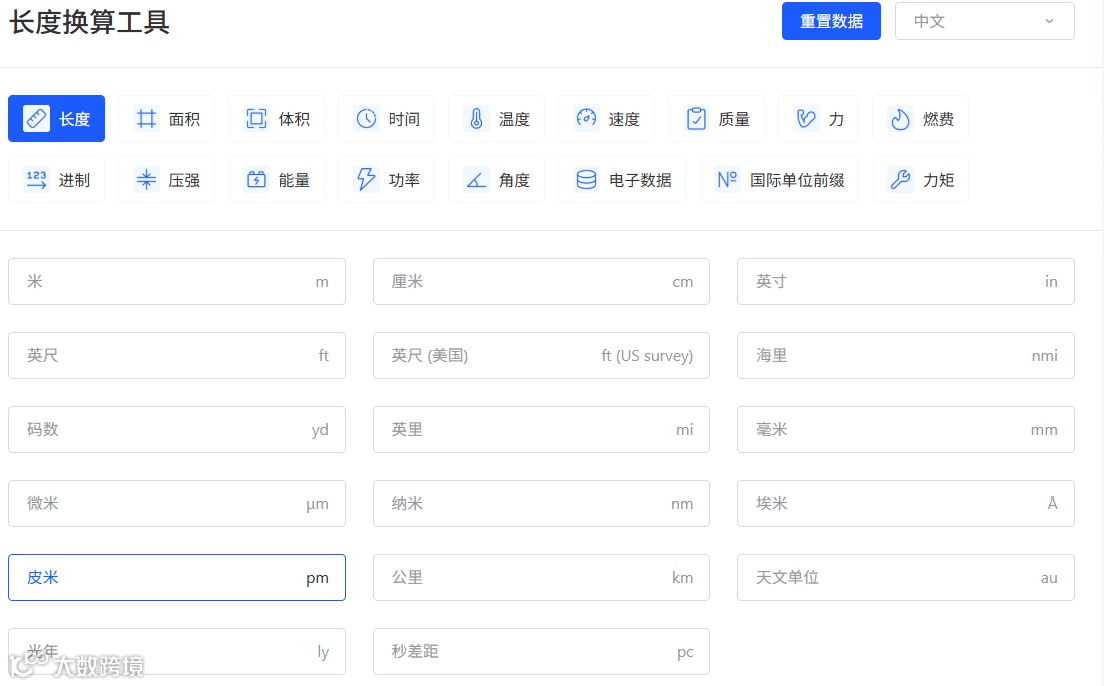1104x686 pixels.
Task: Switch to the 国际单位前缀 tab label
Action: click(x=797, y=180)
